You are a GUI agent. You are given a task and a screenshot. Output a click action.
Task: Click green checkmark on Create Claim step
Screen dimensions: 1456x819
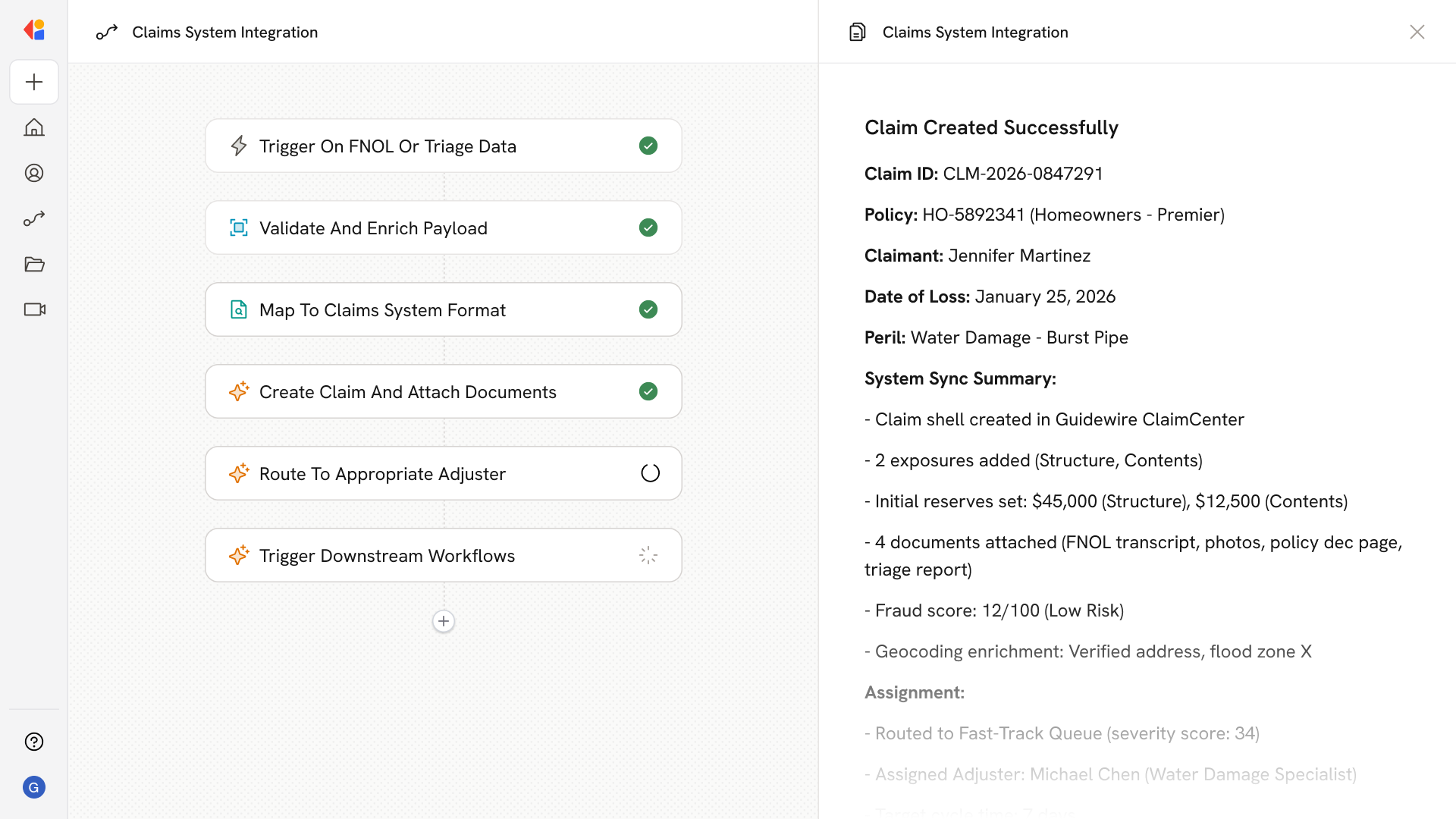pos(648,391)
